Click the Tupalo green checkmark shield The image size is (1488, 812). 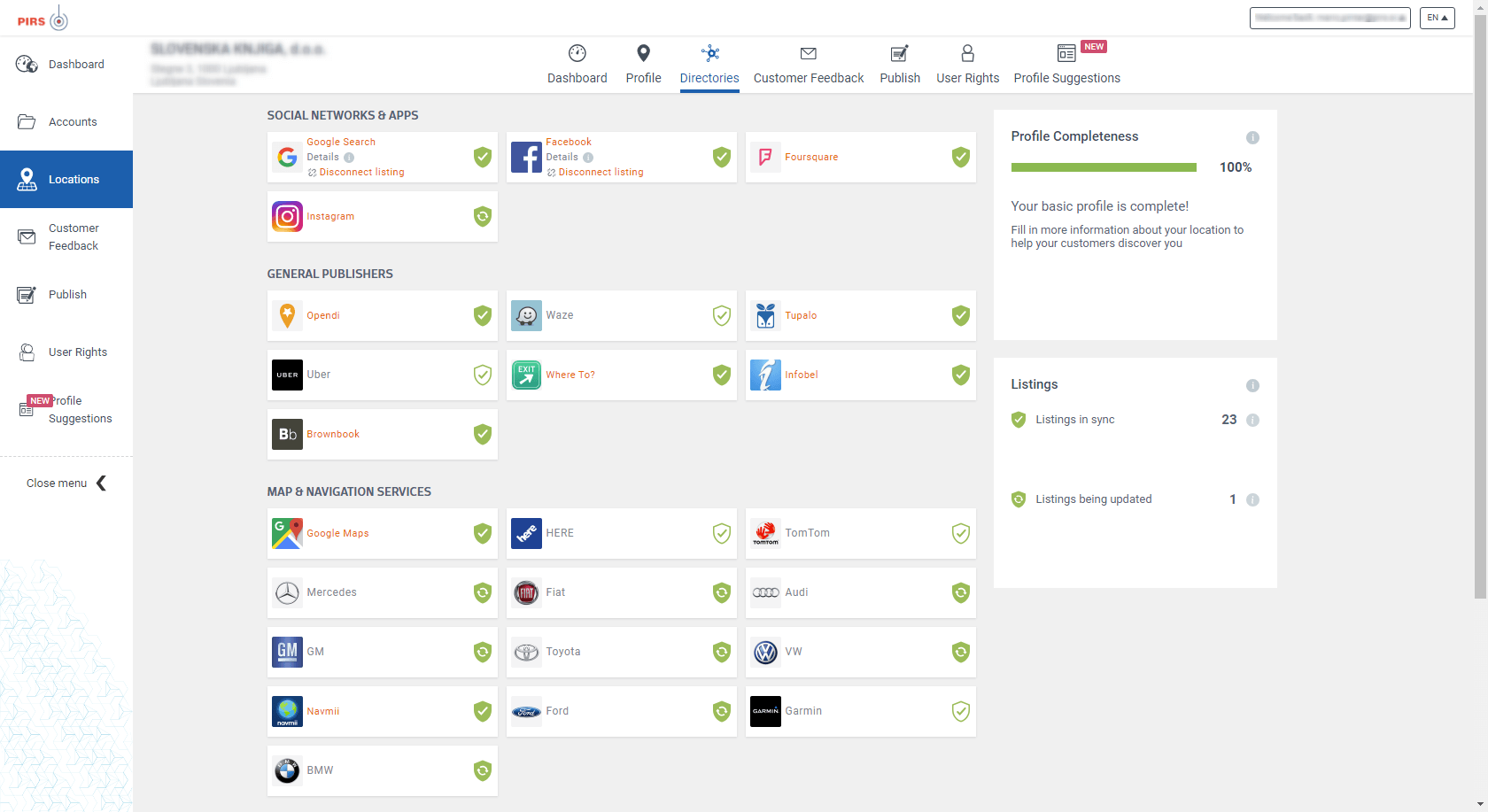[960, 315]
